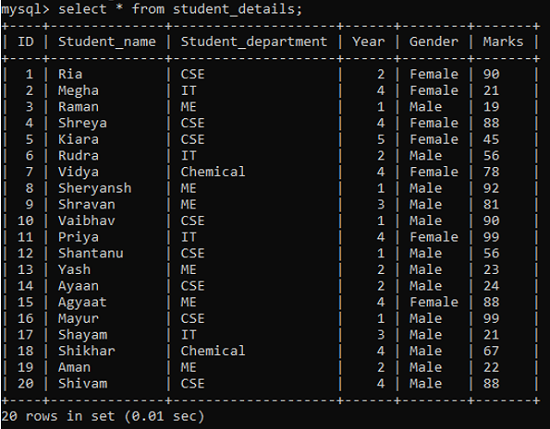Click the name Vaibhav in row 10
The image size is (550, 429).
87,221
